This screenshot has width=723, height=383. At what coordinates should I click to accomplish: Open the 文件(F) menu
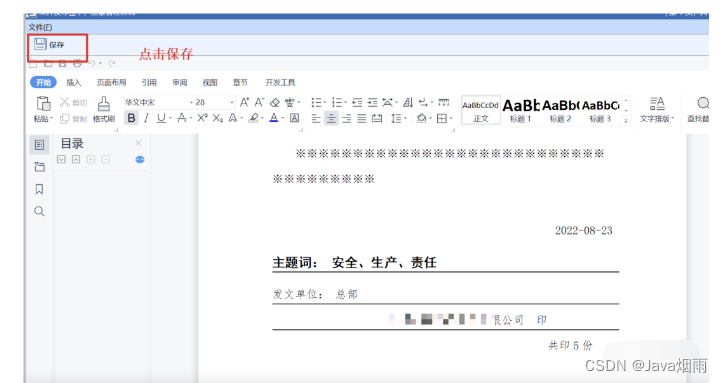40,28
